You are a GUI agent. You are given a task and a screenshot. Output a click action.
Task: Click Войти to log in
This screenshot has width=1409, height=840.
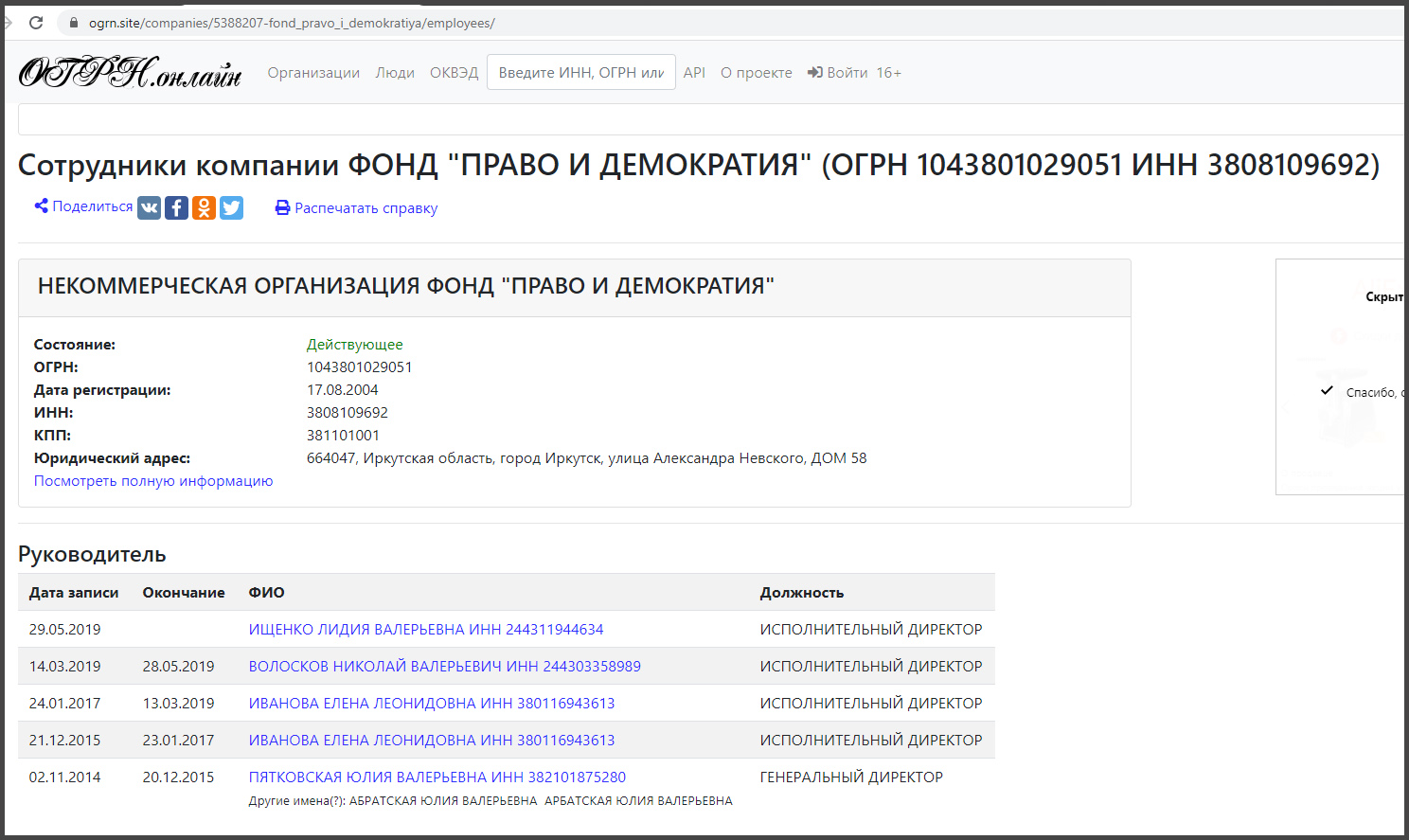click(838, 73)
